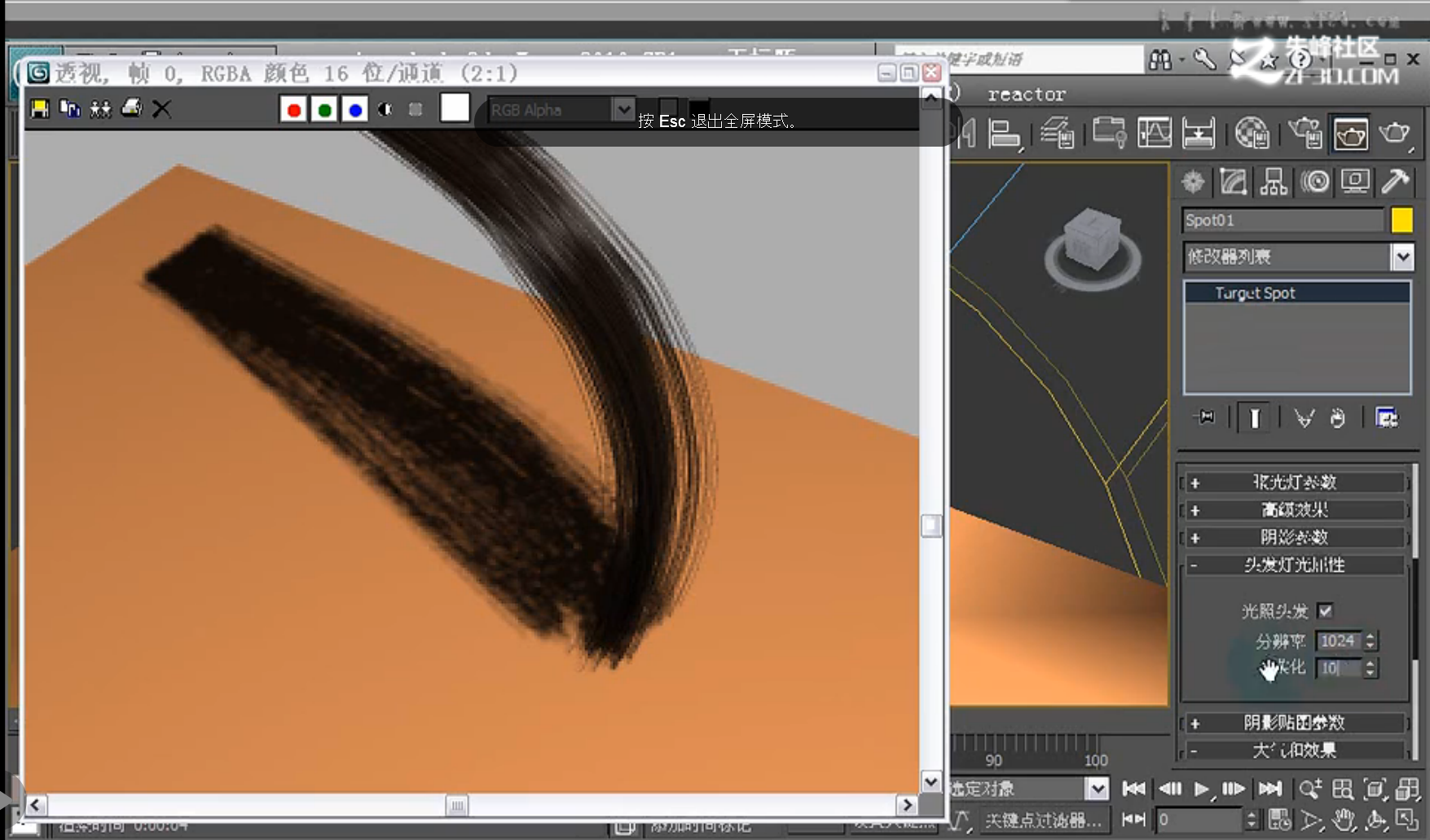Screen dimensions: 1430x840
Task: Switch to the Motion panel tab
Action: click(1315, 182)
